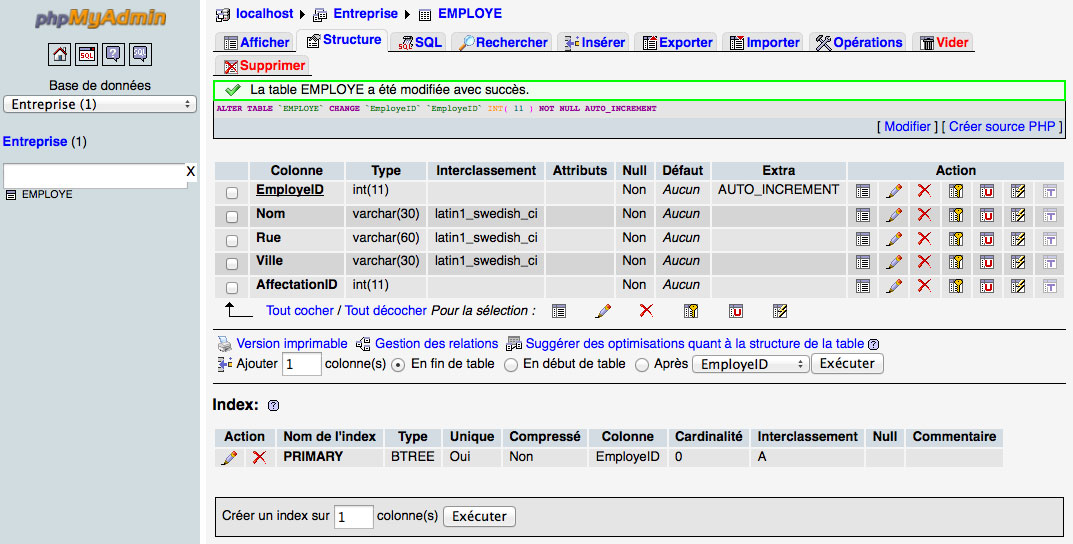Click the 'Tout cocher' link
The image size is (1073, 544).
pos(300,311)
